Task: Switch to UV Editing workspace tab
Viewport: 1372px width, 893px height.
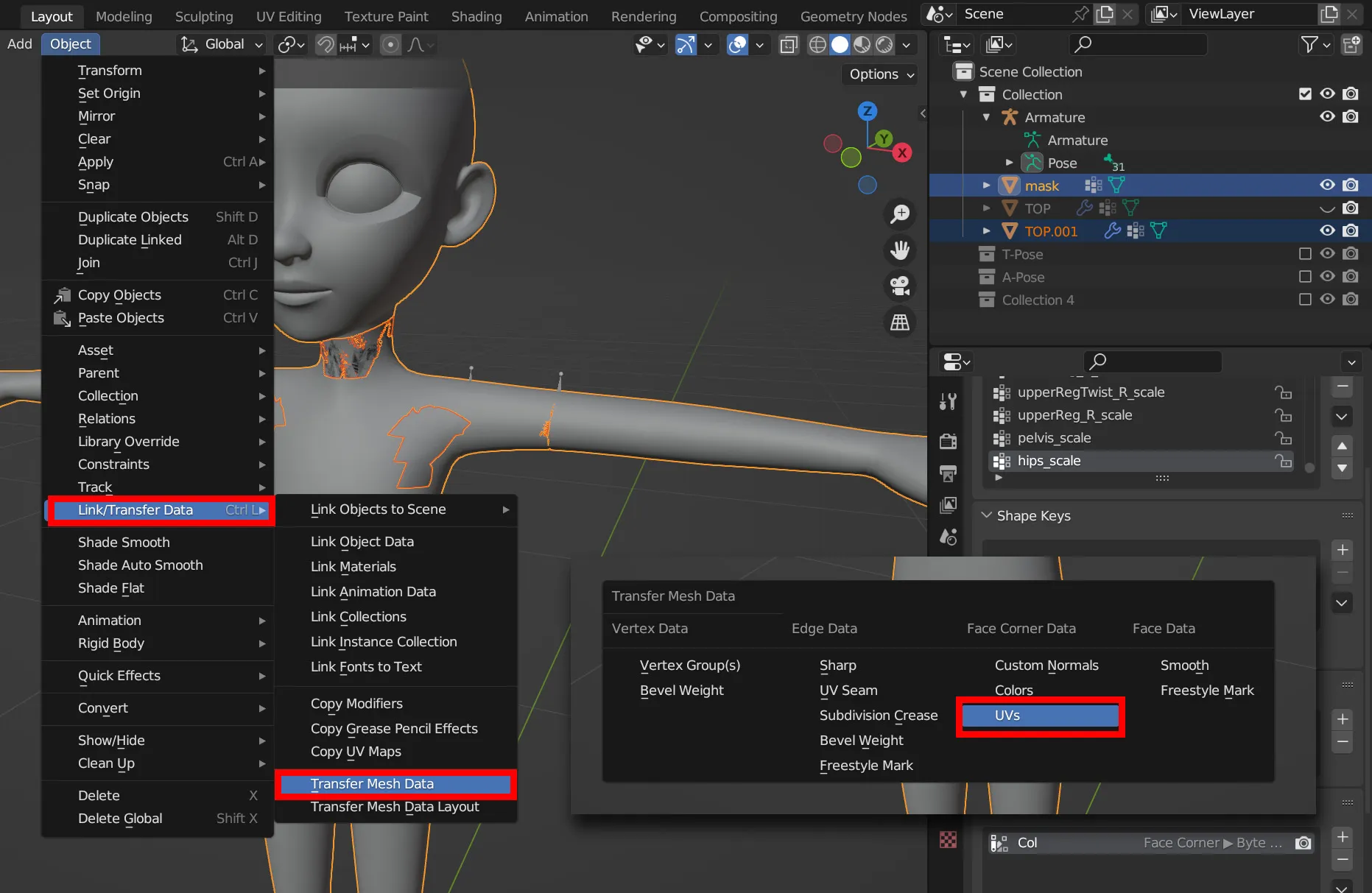Action: pos(289,16)
